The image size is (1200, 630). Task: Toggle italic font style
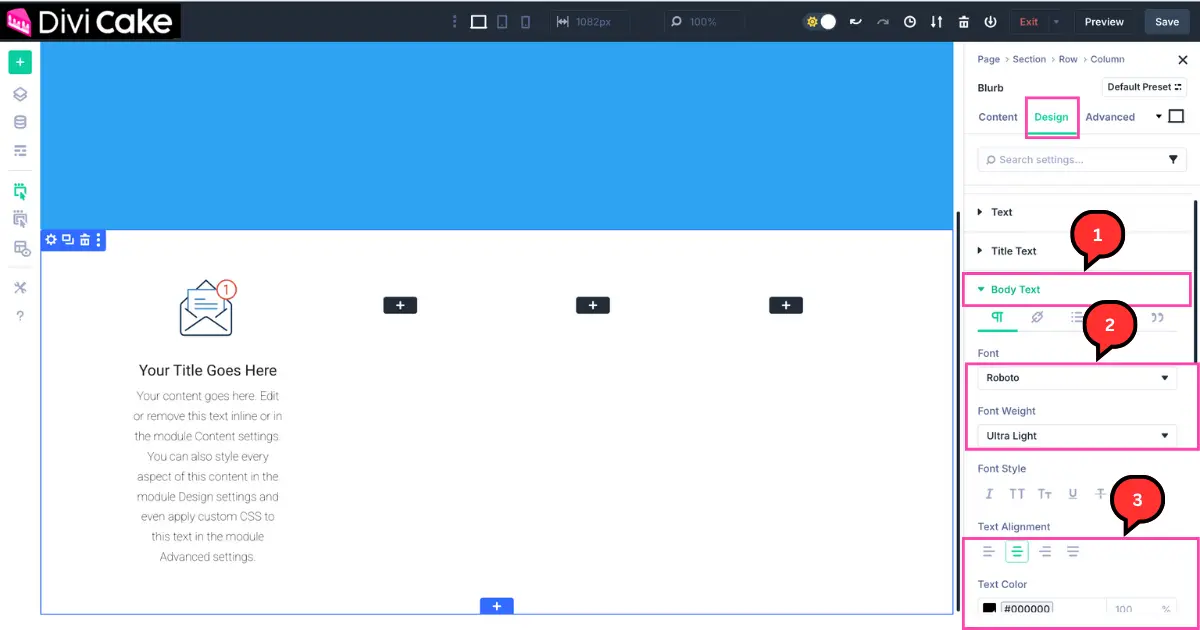pyautogui.click(x=989, y=494)
